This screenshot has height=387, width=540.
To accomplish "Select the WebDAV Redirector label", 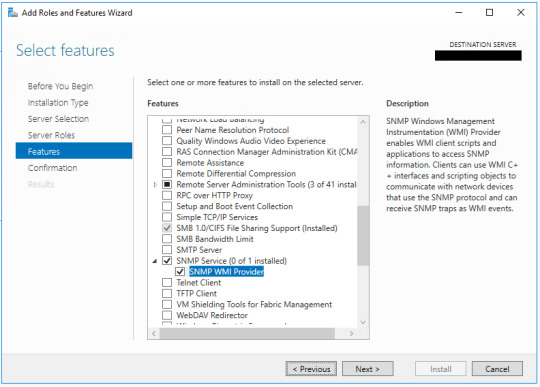I will [x=212, y=315].
